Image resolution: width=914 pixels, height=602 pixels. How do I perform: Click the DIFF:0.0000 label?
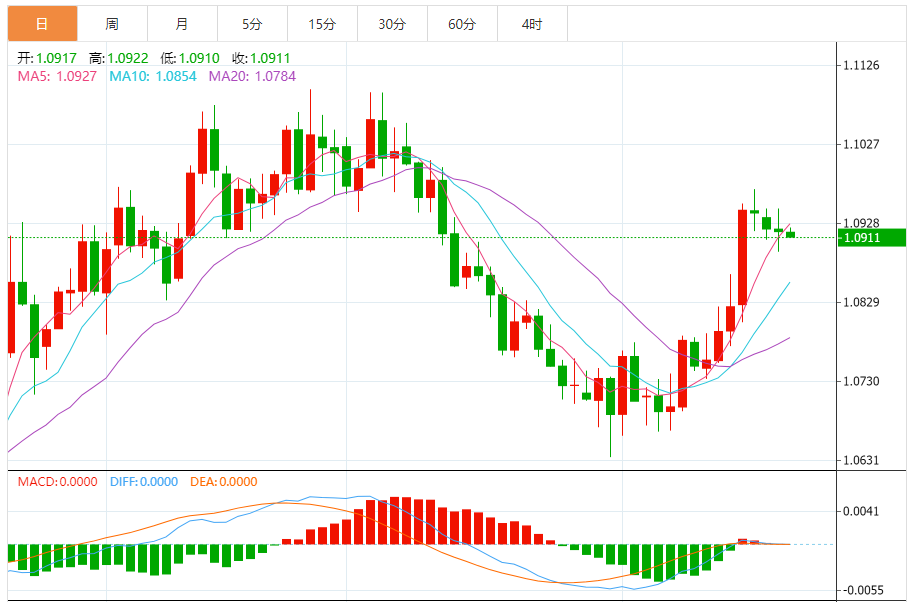tap(143, 482)
